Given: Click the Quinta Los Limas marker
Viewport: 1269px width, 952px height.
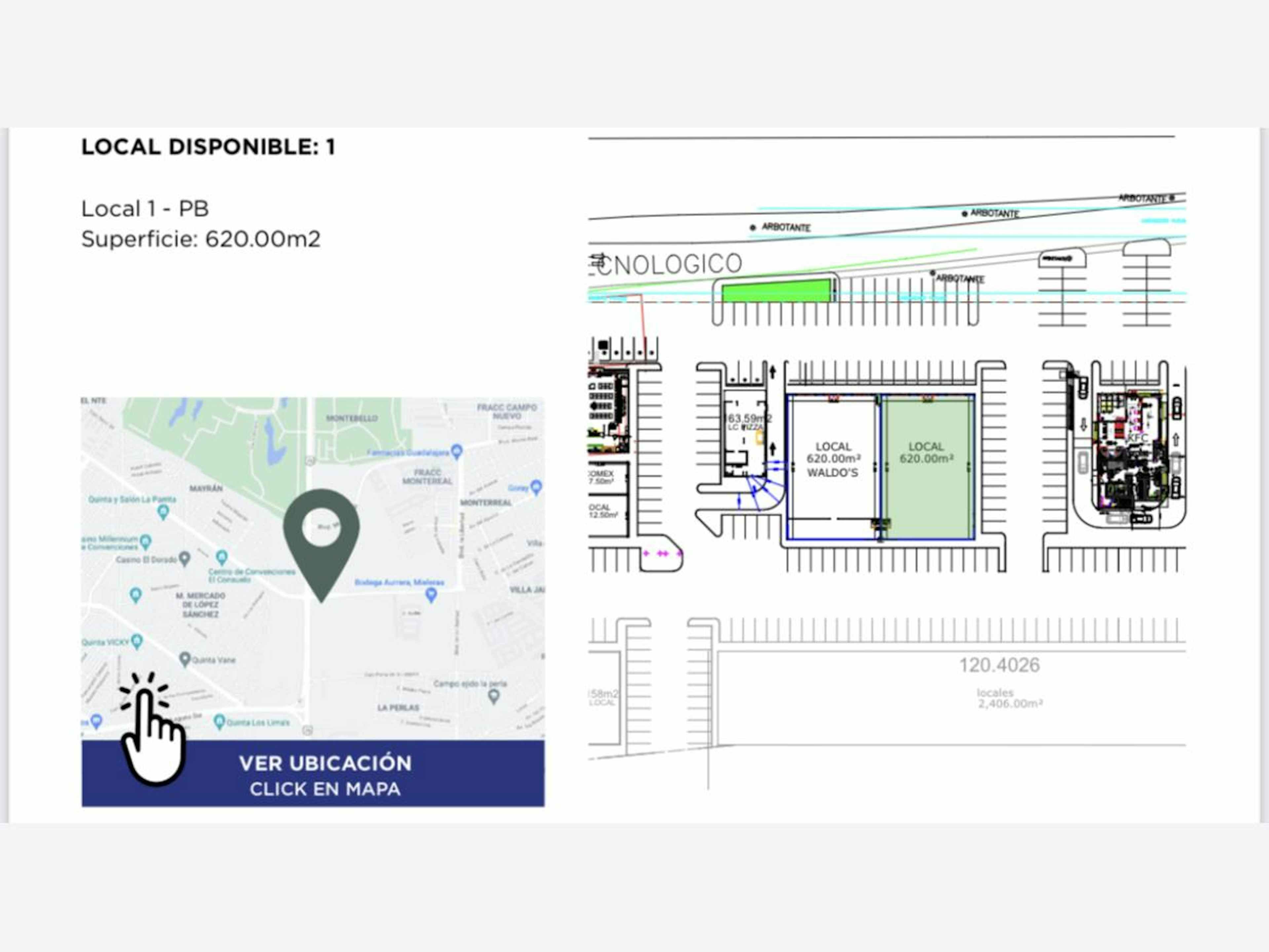Looking at the screenshot, I should tap(219, 721).
